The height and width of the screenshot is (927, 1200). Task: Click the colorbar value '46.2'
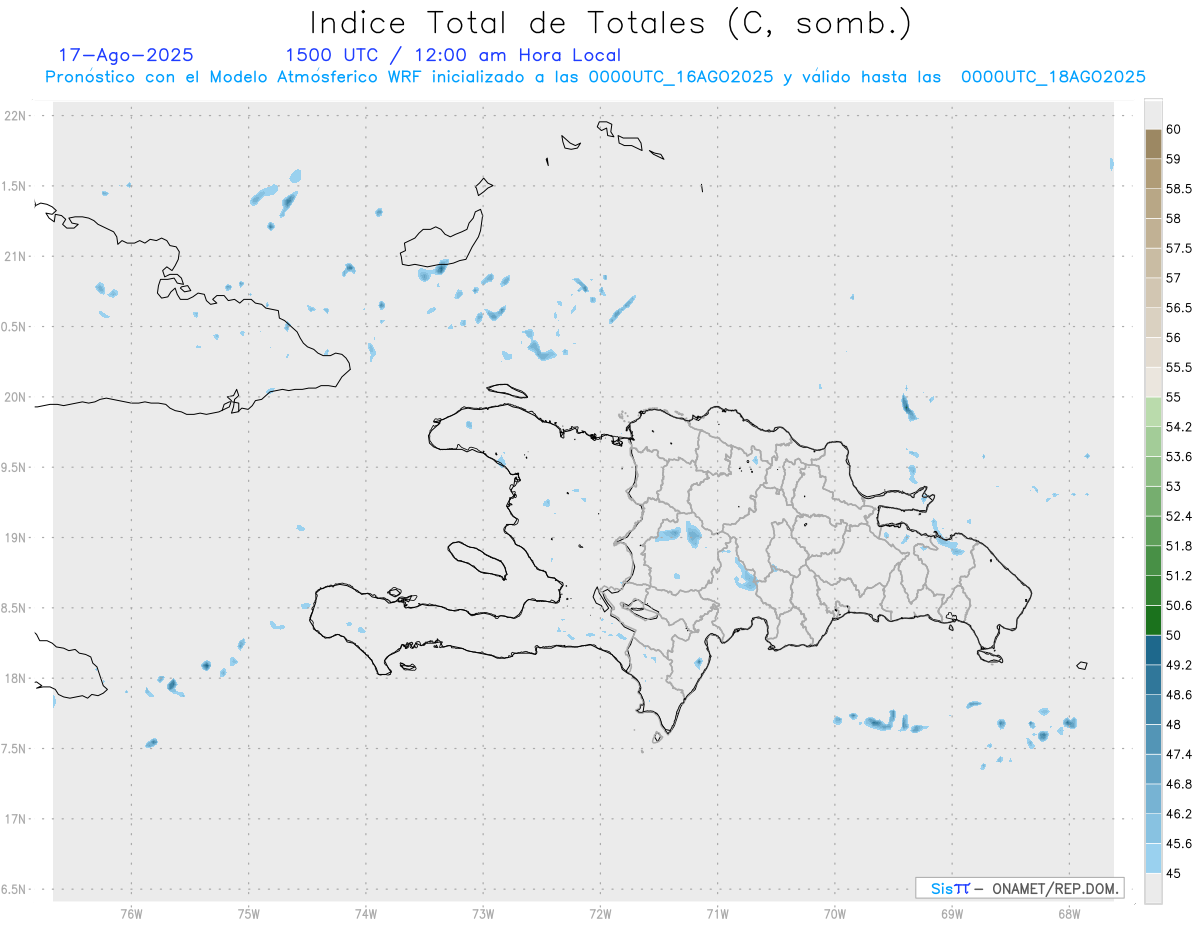[x=1178, y=814]
